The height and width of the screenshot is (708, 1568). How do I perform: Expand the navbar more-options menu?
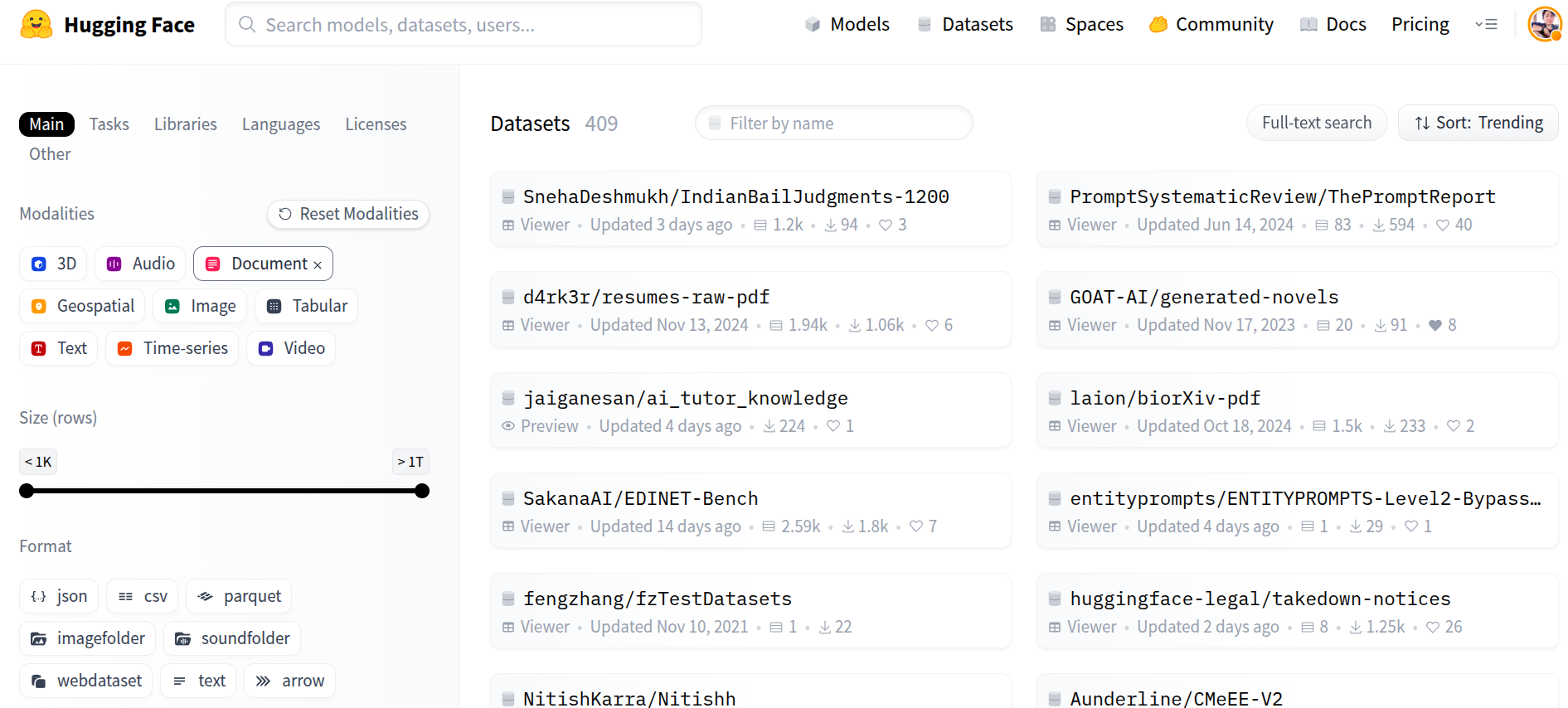click(1486, 25)
